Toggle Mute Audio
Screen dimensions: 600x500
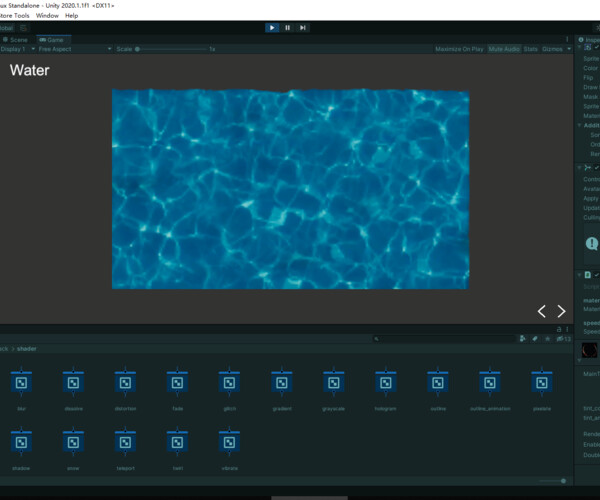pos(504,49)
